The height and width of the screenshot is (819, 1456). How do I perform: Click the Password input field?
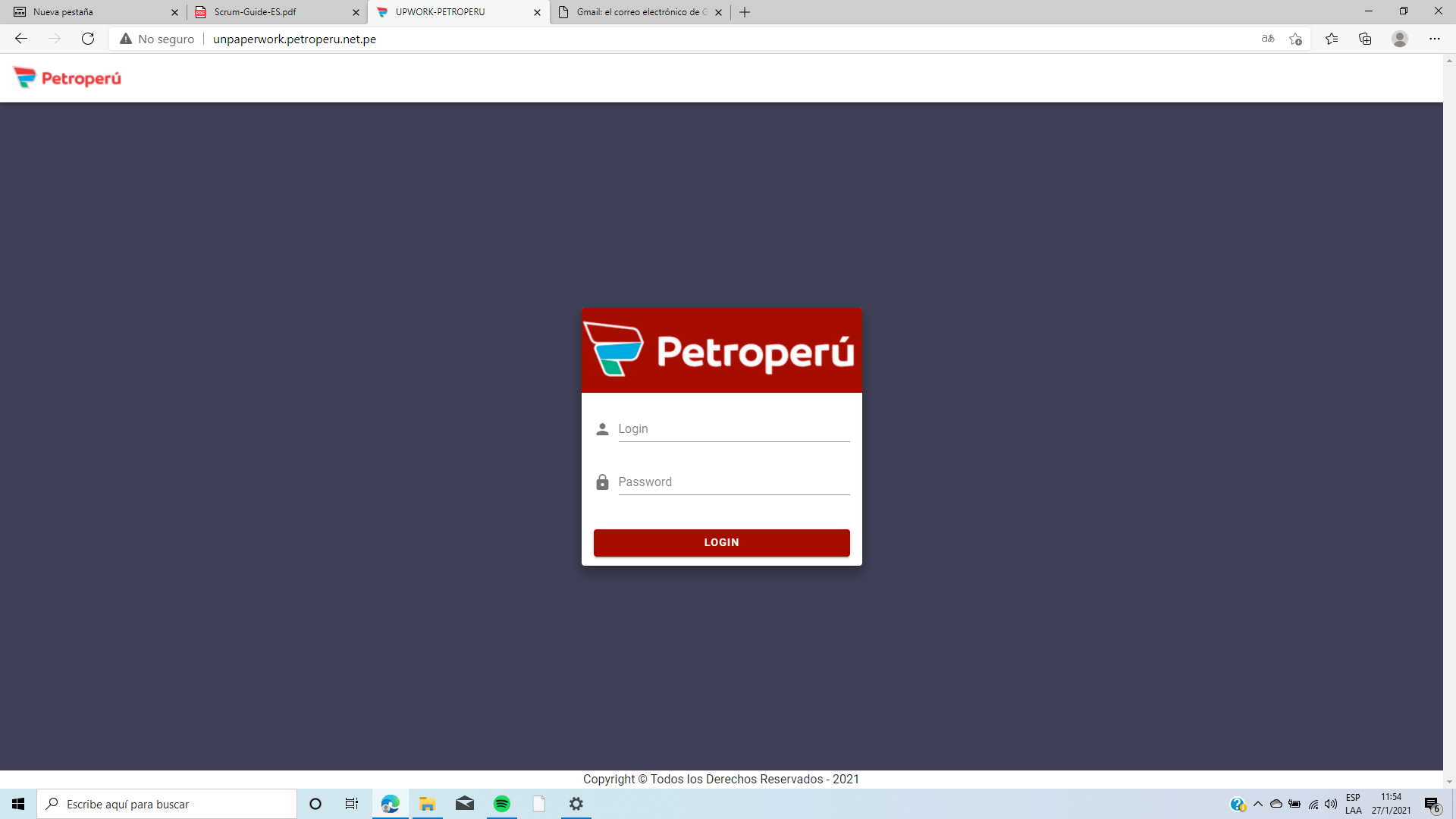(x=733, y=482)
